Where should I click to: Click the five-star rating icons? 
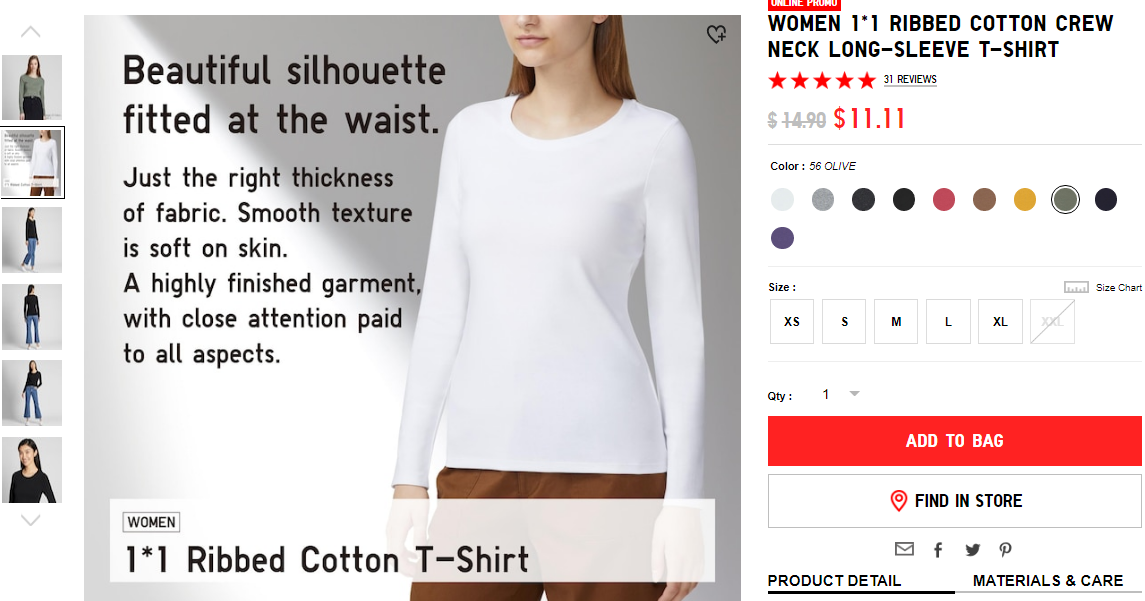point(822,80)
